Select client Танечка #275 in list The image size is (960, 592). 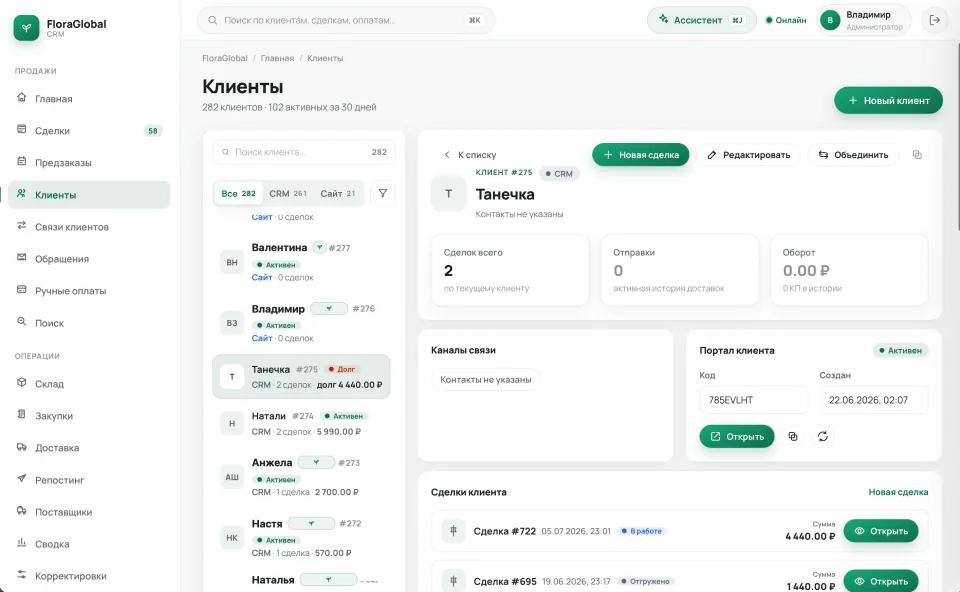point(301,377)
